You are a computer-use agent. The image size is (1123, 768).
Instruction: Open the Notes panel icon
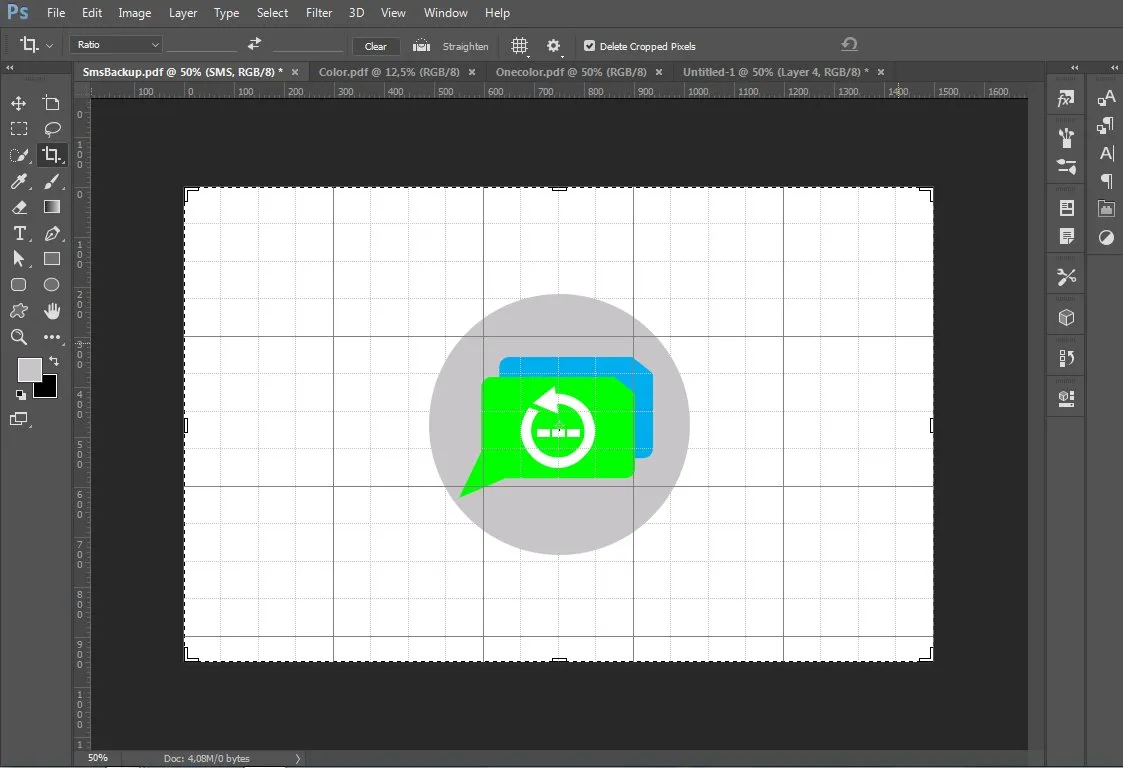coord(1066,236)
